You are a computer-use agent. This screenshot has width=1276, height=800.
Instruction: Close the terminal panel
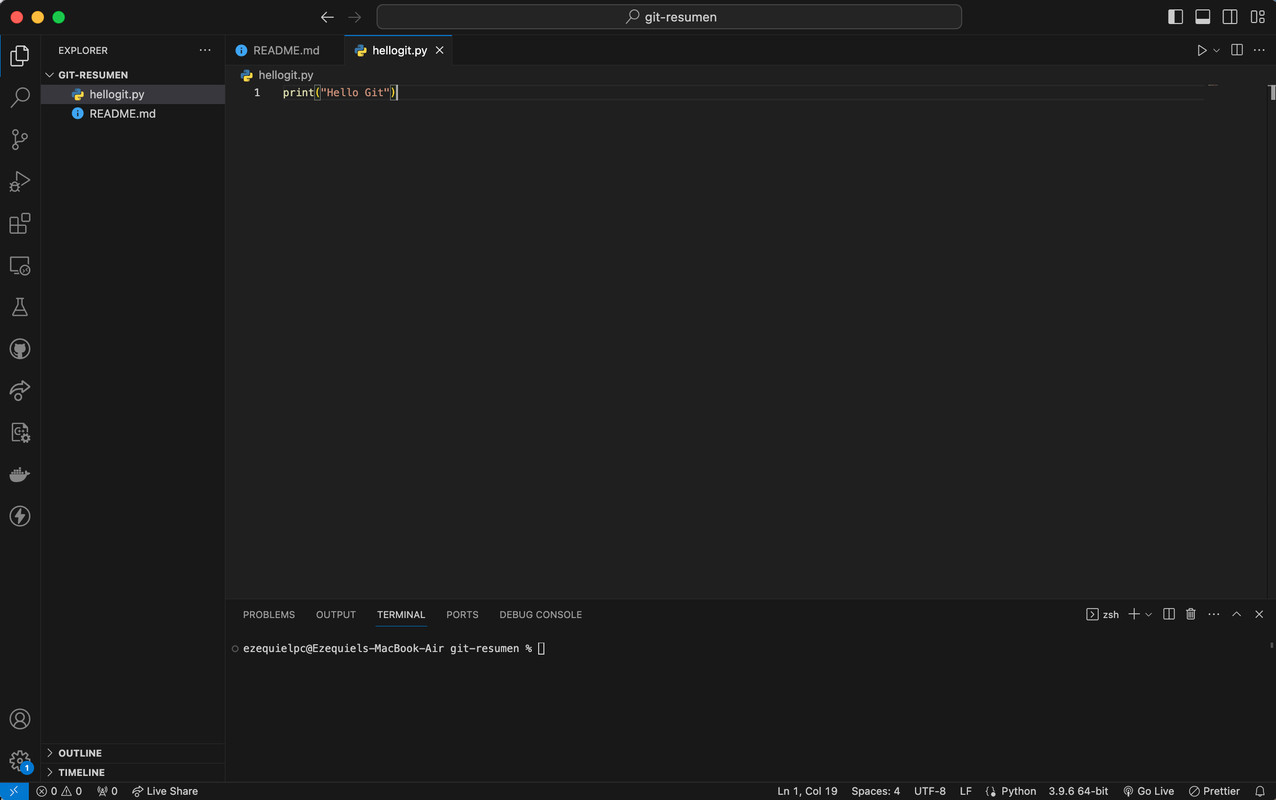[x=1259, y=614]
